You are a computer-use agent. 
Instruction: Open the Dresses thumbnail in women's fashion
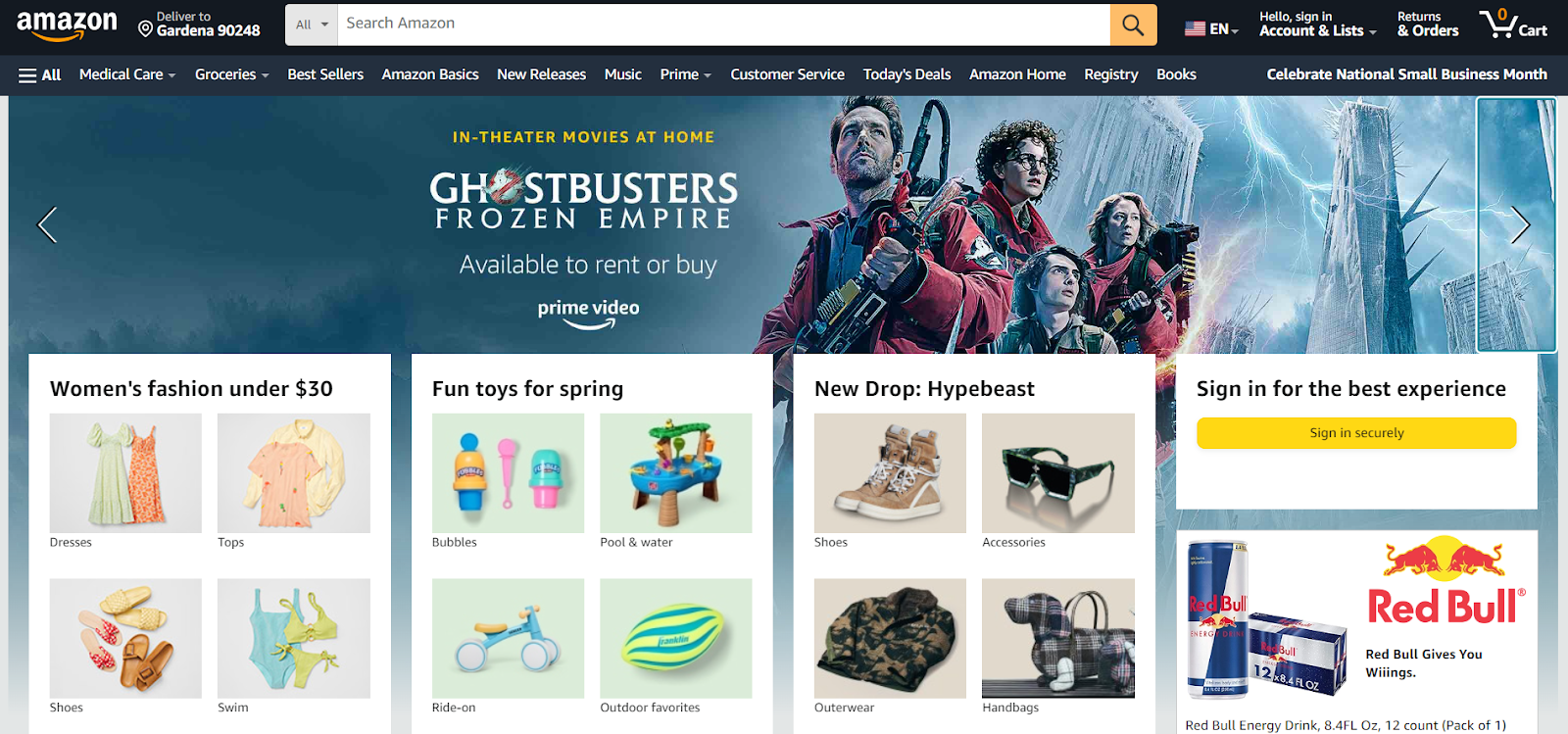[x=125, y=473]
